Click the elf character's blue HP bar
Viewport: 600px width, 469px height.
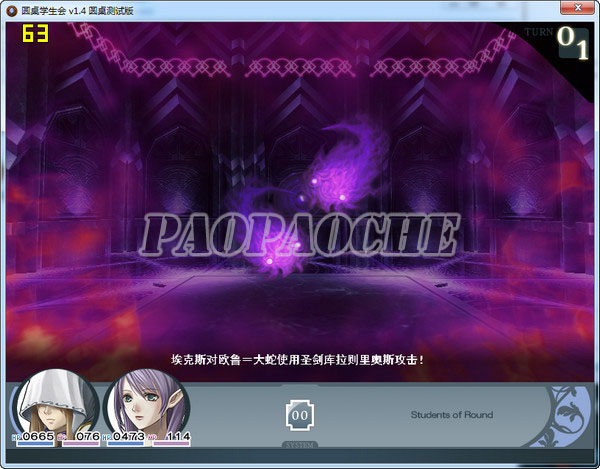(126, 444)
